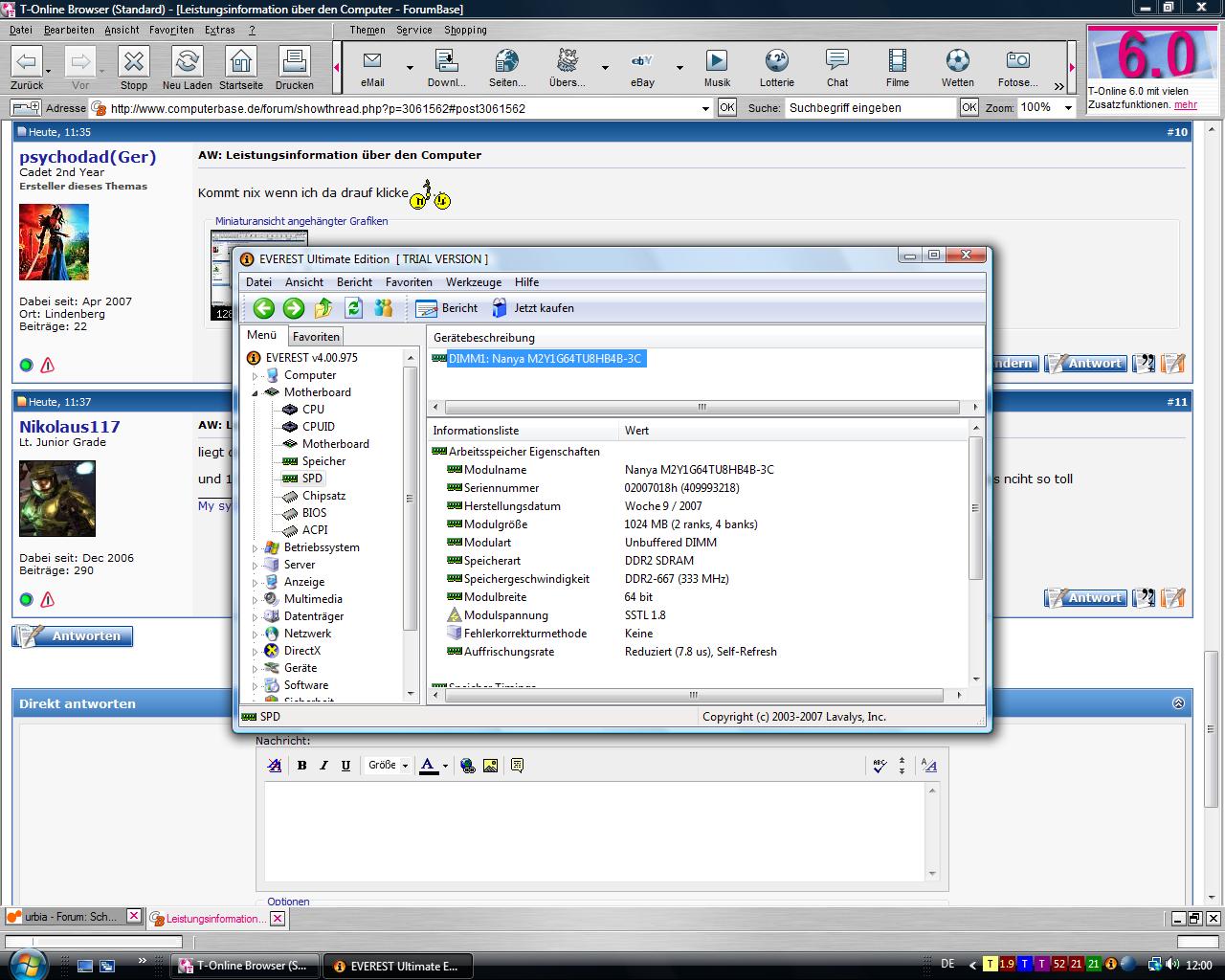Click Jetzt kaufen in EVEREST toolbar
This screenshot has width=1225, height=980.
coord(533,308)
